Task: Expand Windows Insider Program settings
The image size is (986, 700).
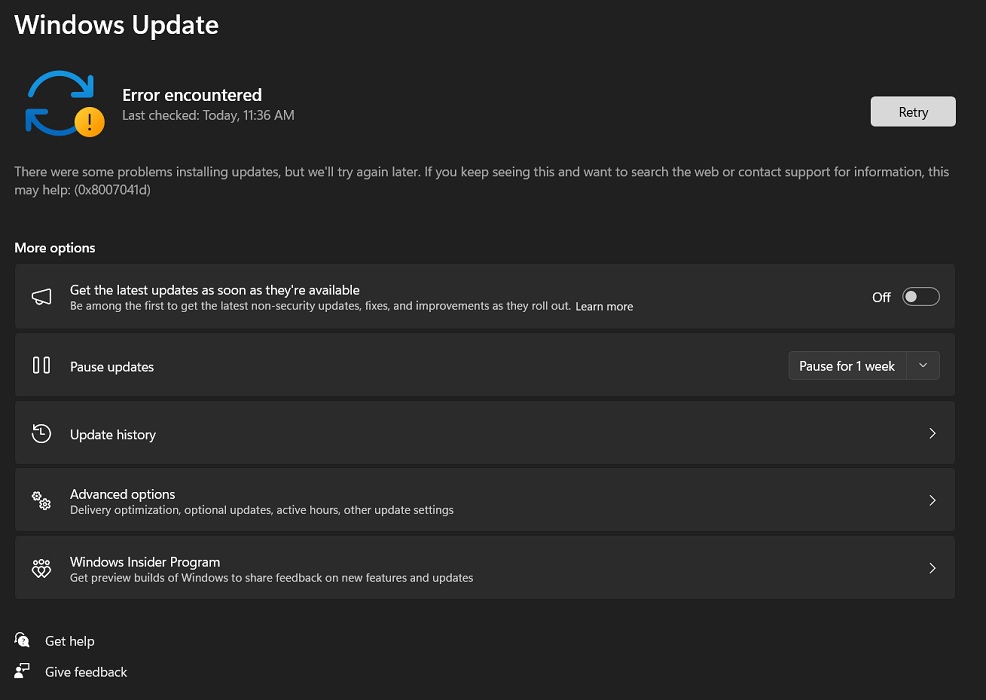Action: (x=932, y=567)
